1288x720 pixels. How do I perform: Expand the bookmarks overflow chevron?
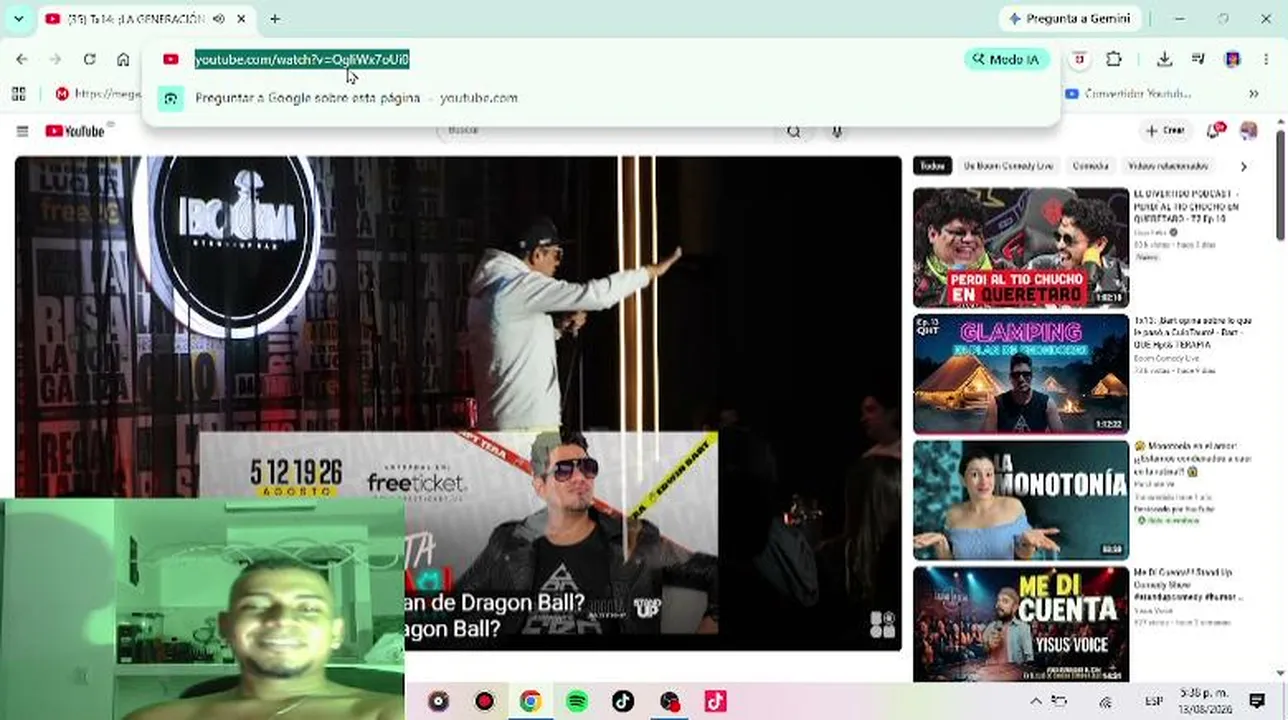click(x=1253, y=94)
